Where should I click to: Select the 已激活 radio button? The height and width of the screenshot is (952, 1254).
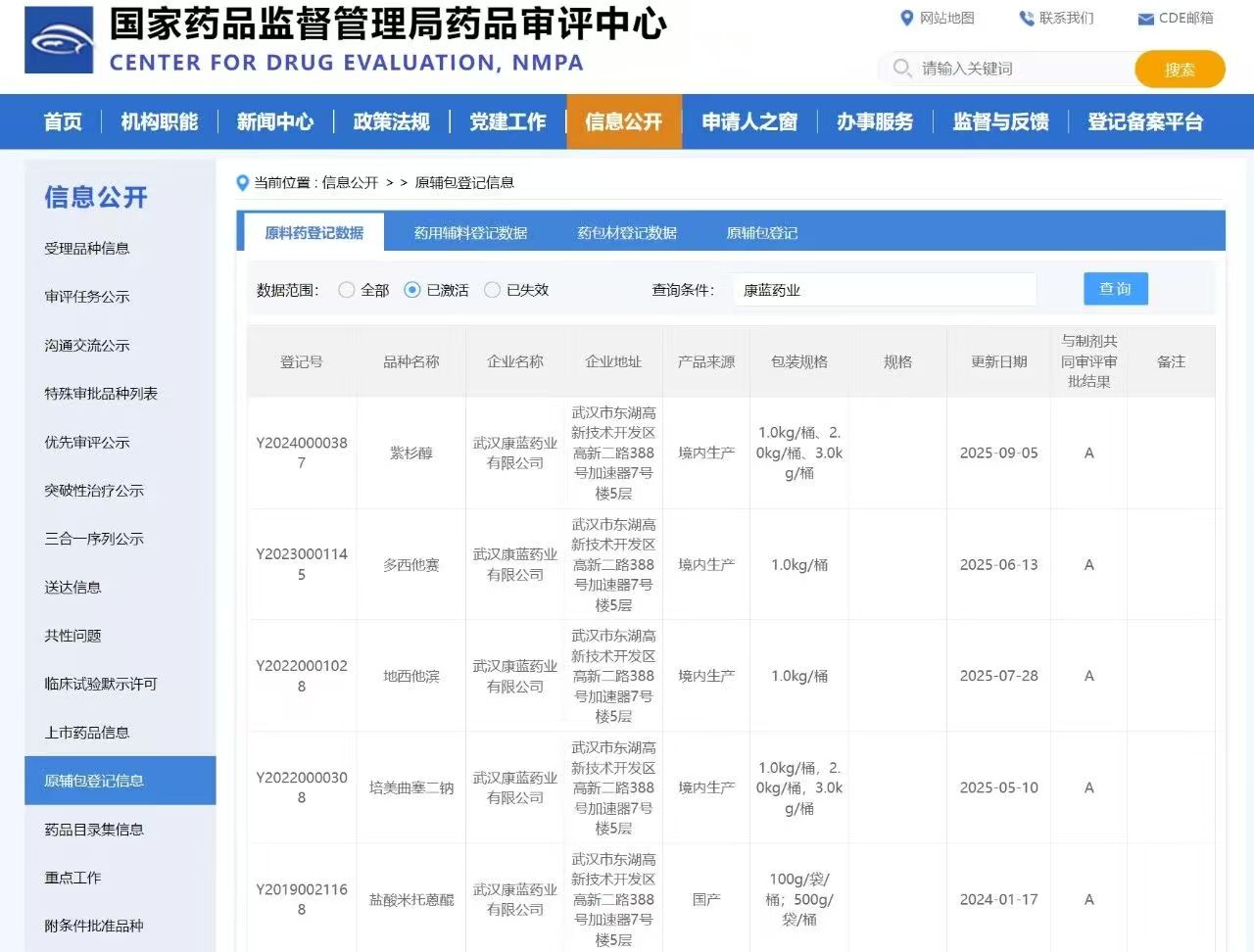tap(412, 290)
